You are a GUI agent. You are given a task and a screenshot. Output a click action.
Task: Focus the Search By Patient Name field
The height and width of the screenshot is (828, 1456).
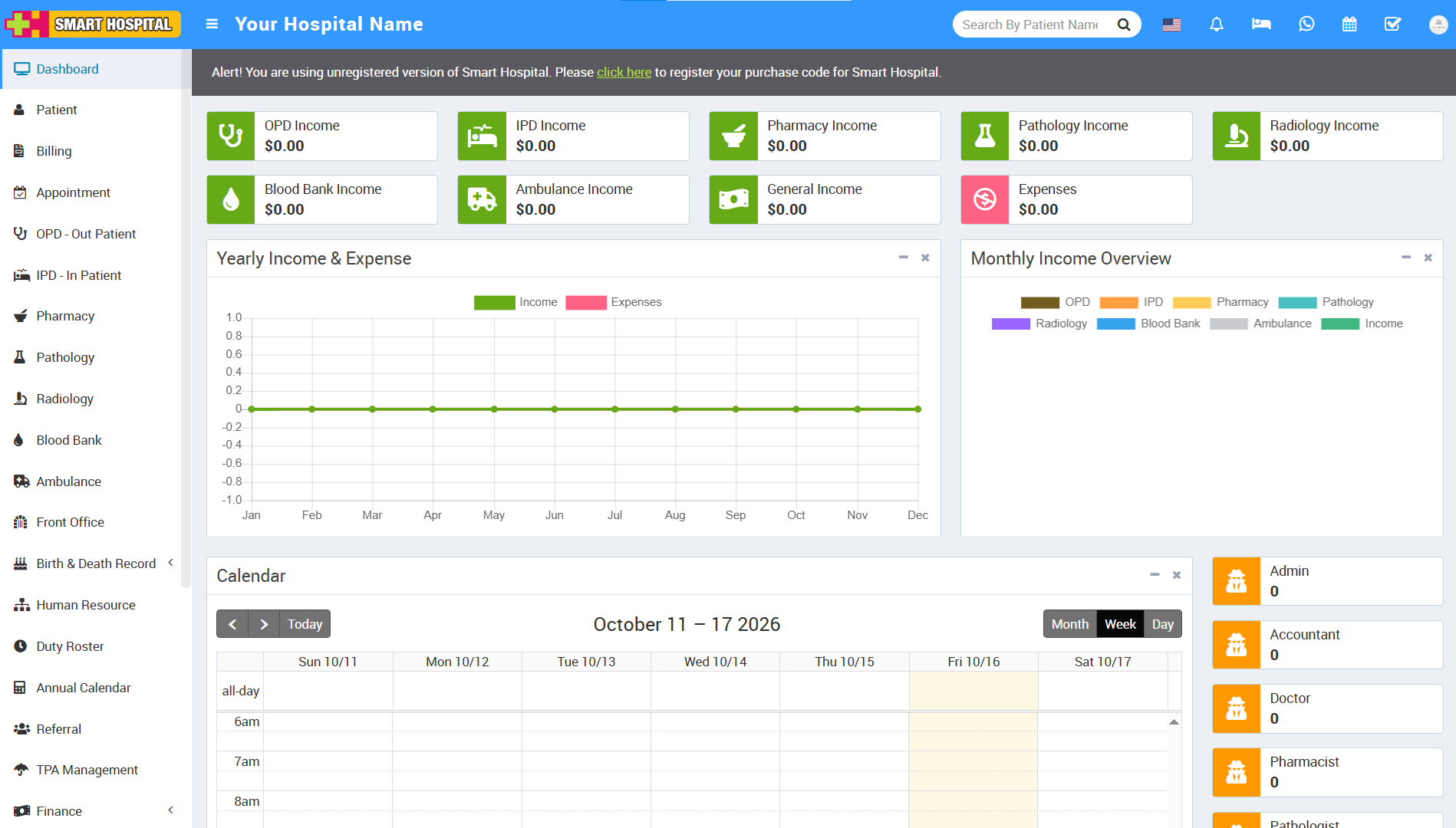[1030, 25]
